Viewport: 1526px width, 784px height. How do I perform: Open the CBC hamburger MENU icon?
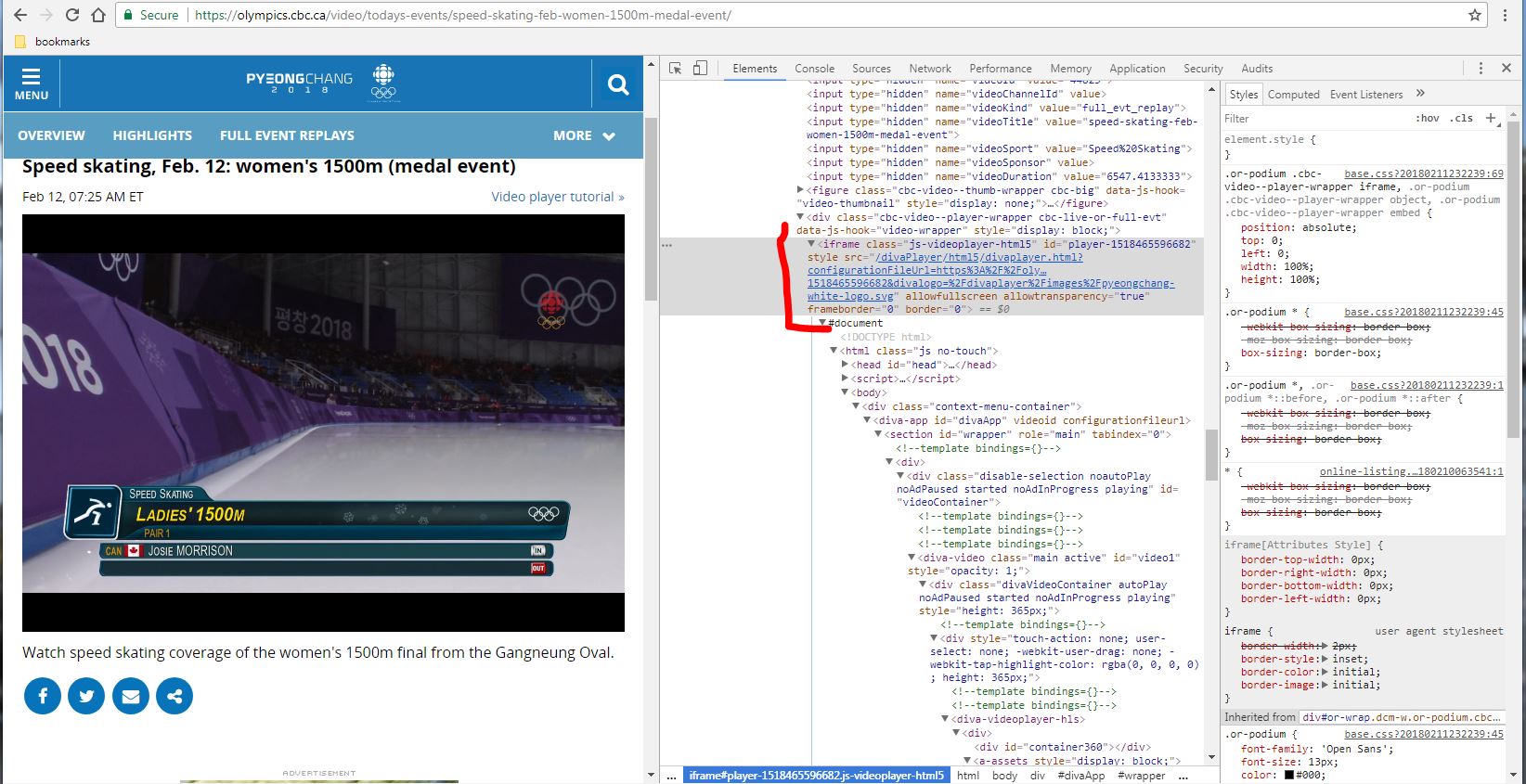click(32, 84)
